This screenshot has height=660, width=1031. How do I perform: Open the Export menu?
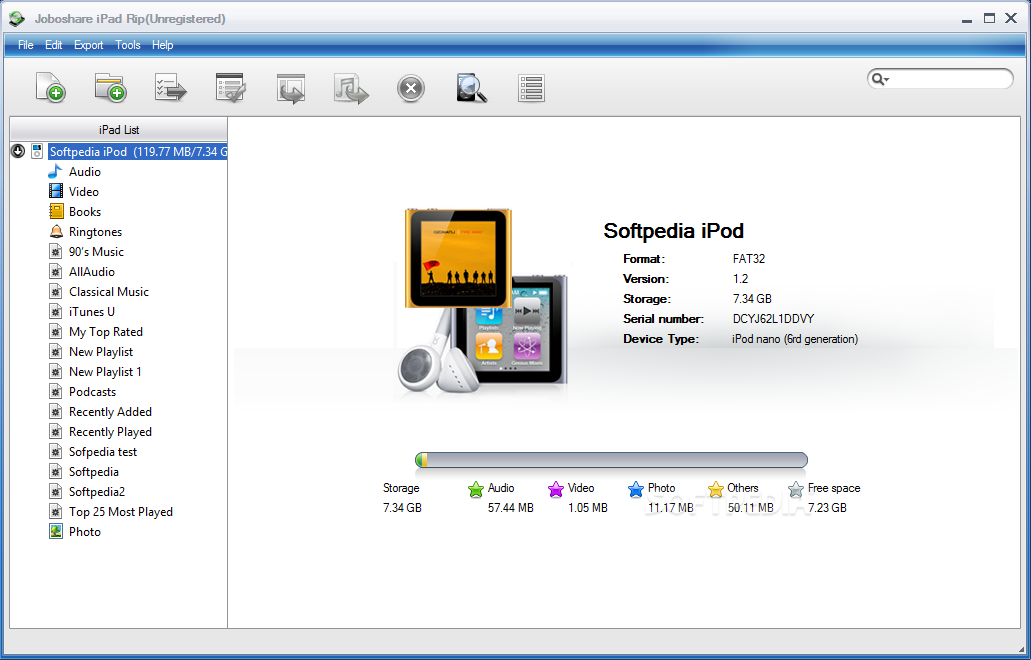point(88,45)
